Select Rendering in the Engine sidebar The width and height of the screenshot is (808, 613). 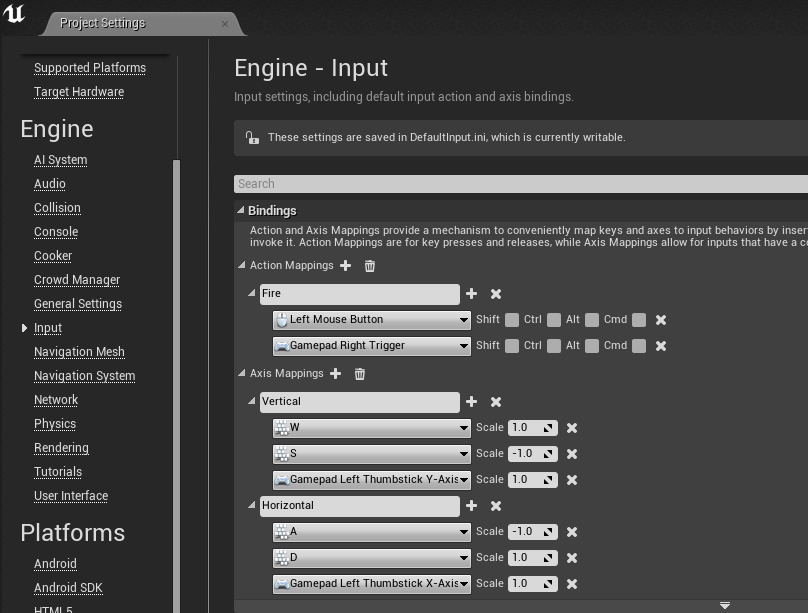[61, 447]
